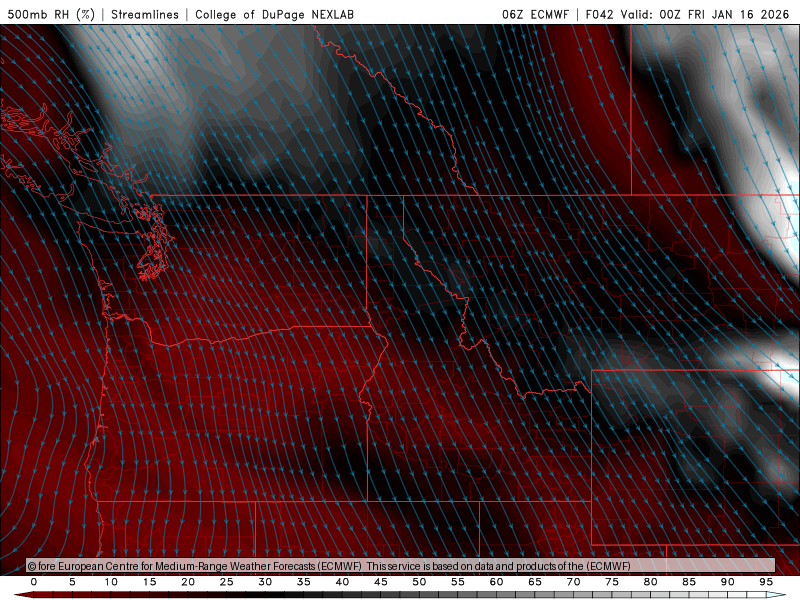Click the 65 number on the RH legend
The height and width of the screenshot is (600, 800).
point(535,582)
